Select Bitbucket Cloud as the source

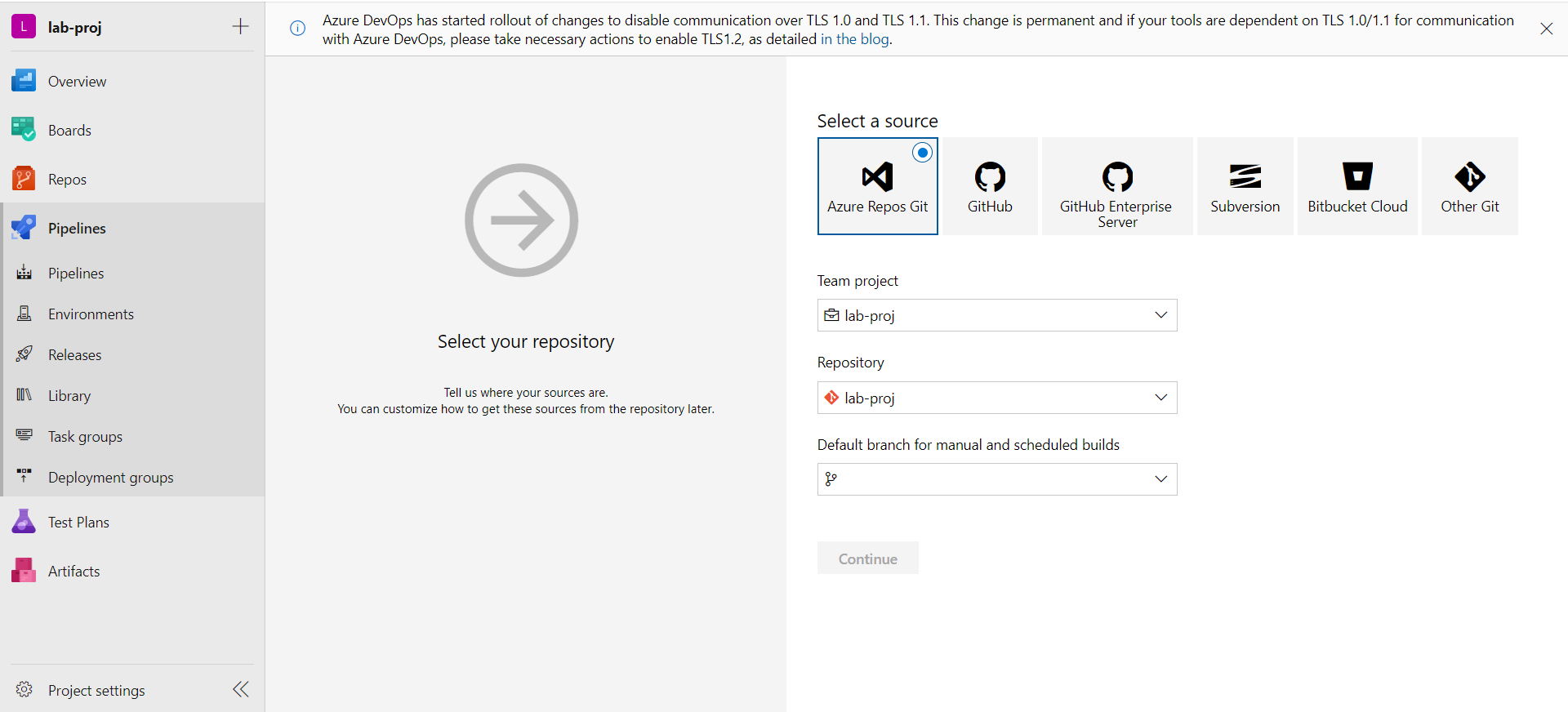click(x=1357, y=186)
